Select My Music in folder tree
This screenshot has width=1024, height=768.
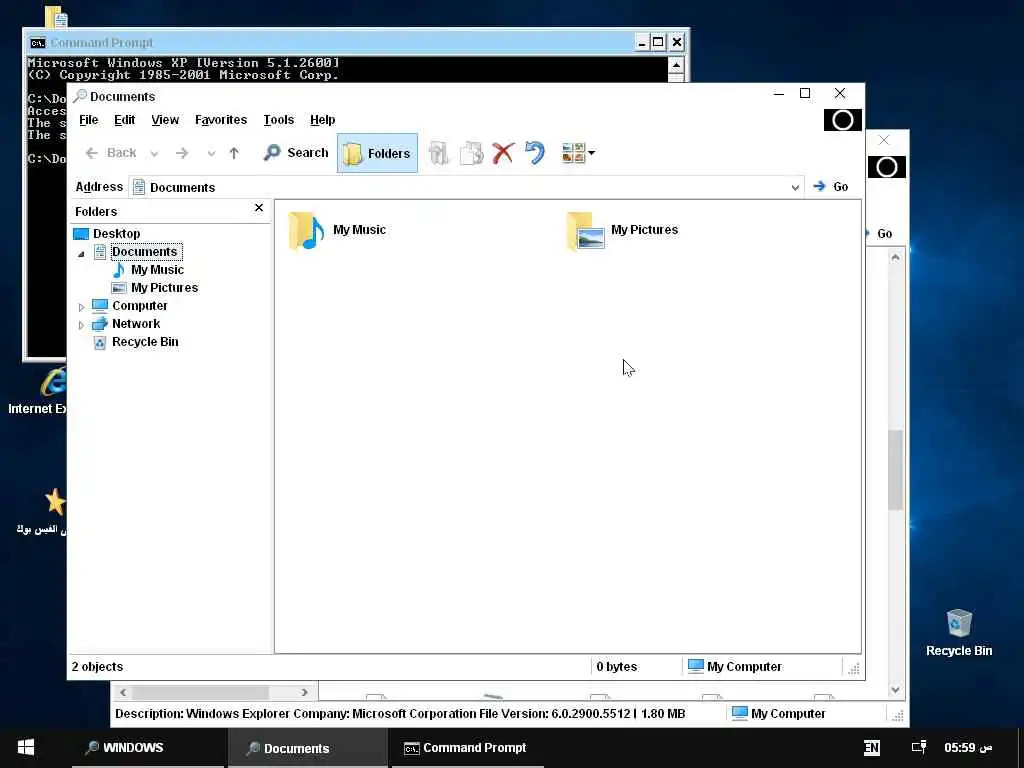(x=157, y=270)
